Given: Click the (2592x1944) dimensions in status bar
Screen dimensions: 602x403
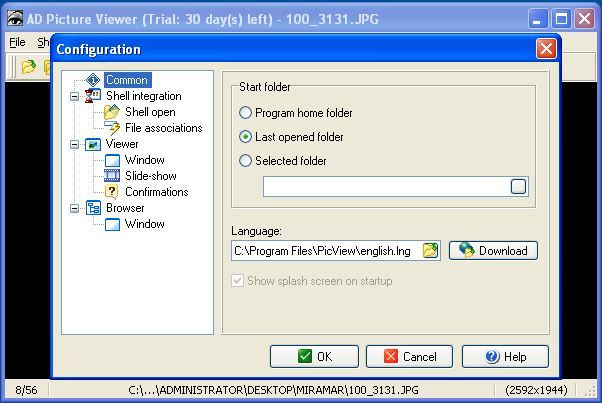Looking at the screenshot, I should tap(536, 390).
